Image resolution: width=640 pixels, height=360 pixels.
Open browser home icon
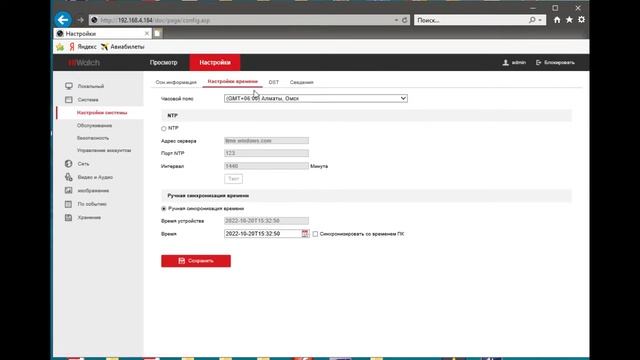point(557,20)
